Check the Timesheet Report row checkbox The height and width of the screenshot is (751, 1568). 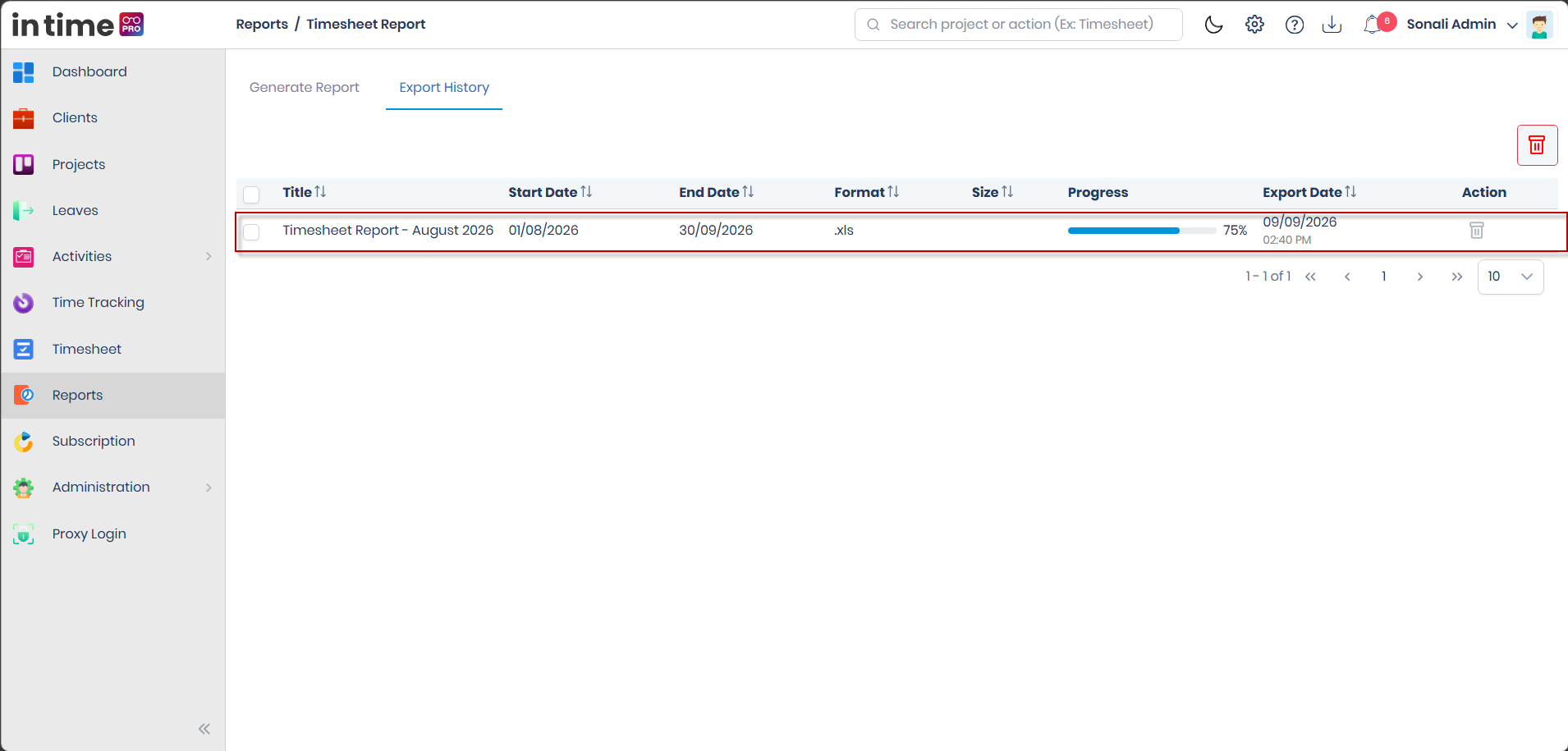coord(251,232)
